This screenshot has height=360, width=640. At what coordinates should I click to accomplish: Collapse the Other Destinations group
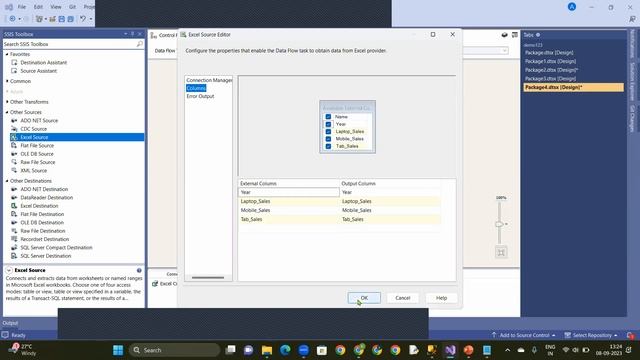click(x=7, y=181)
